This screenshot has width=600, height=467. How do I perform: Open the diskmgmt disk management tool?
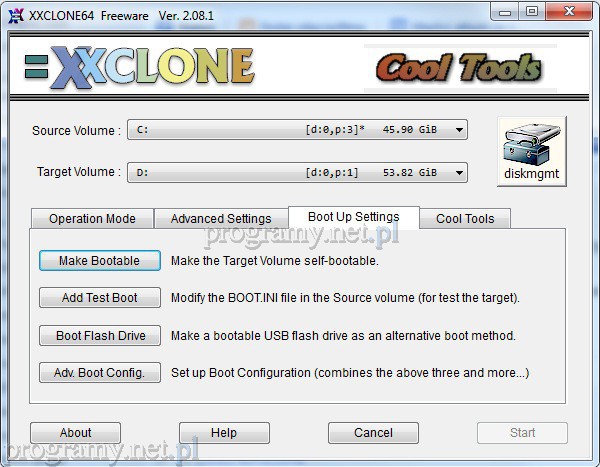pos(531,150)
